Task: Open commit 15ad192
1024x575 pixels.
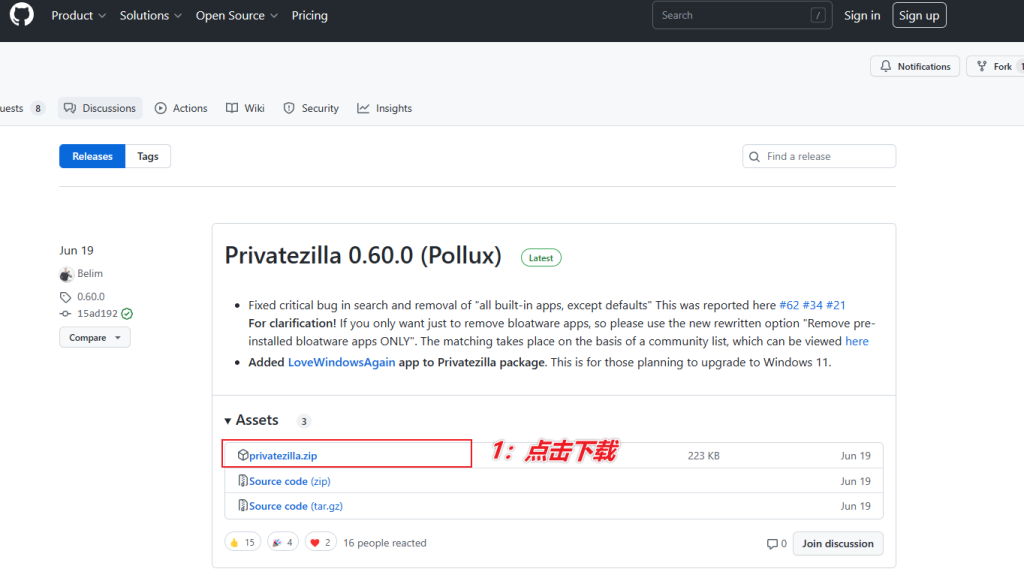Action: pyautogui.click(x=97, y=314)
